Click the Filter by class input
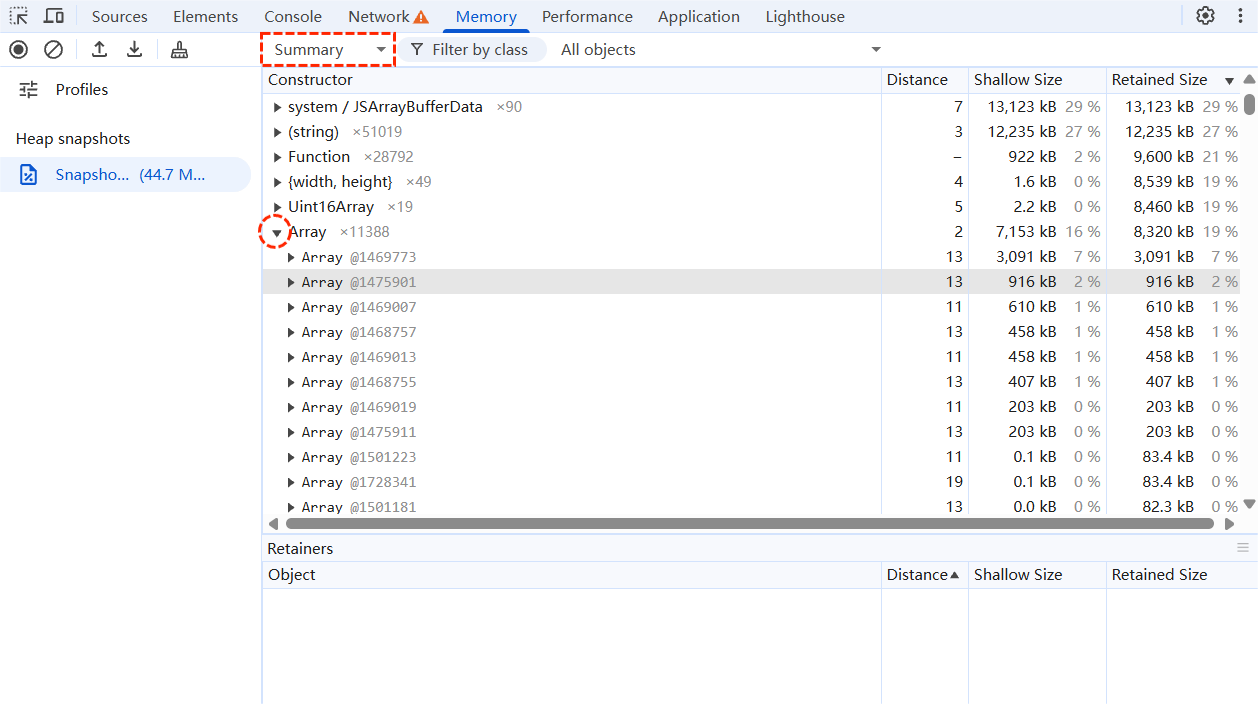1258x704 pixels. [479, 50]
